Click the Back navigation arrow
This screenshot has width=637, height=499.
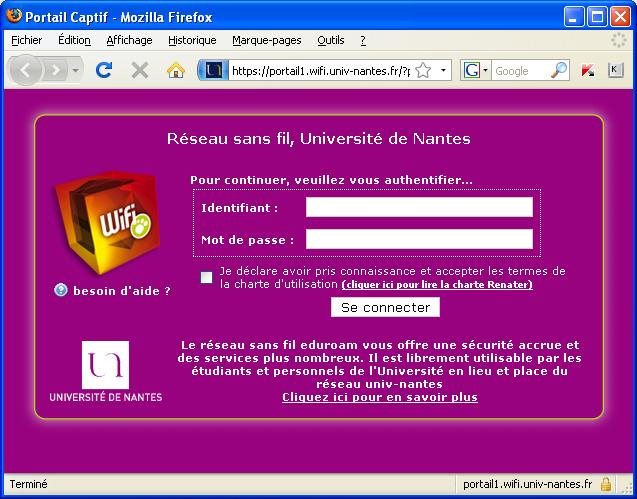point(26,70)
